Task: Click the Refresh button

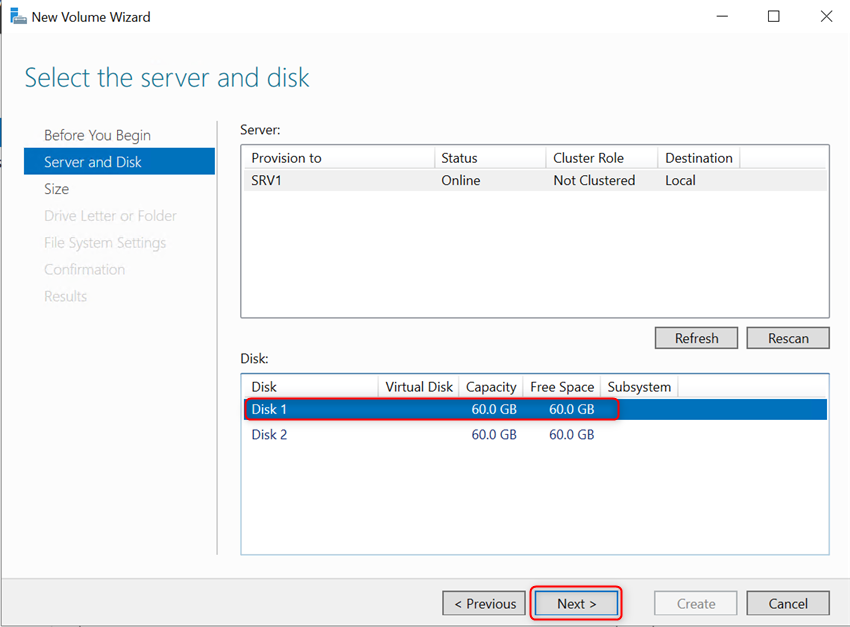Action: pyautogui.click(x=696, y=337)
